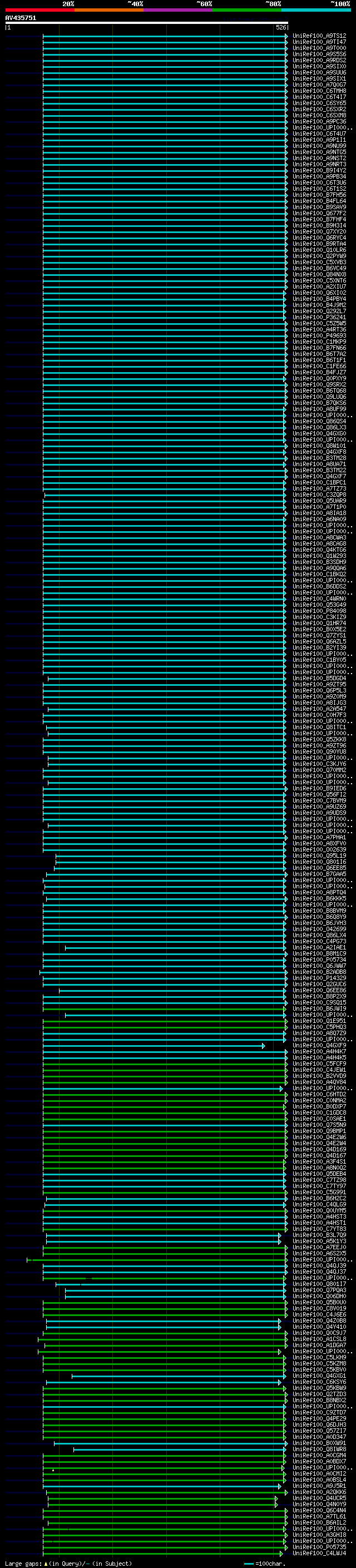Viewport: 356px width, 1568px height.
Task: Click the label UniRef100_C5FCF9
Action: tap(319, 1064)
